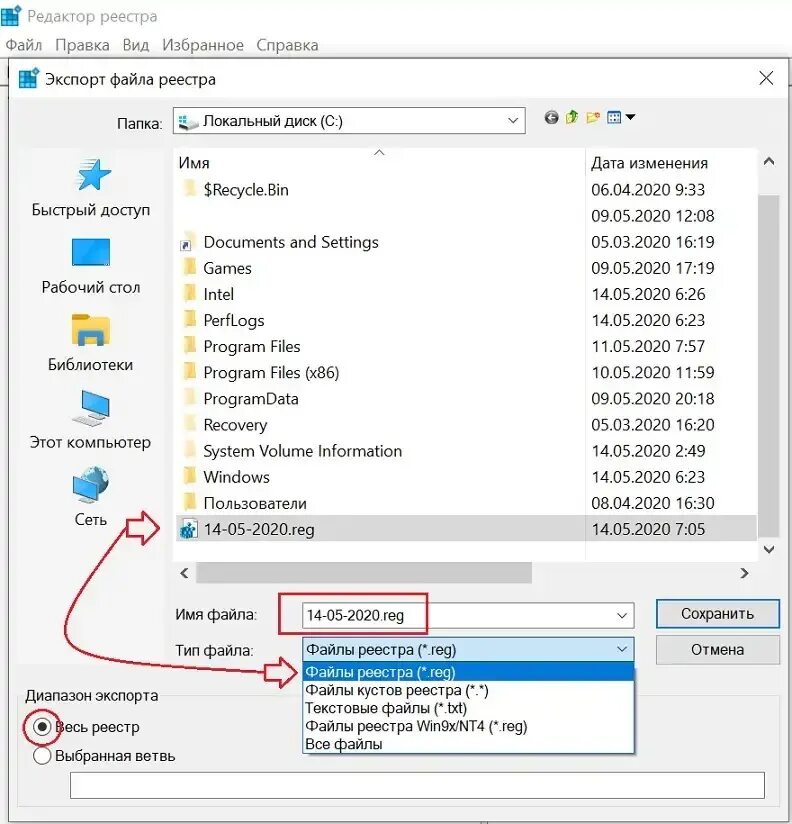
Task: Expand the Папка location dropdown
Action: 512,121
